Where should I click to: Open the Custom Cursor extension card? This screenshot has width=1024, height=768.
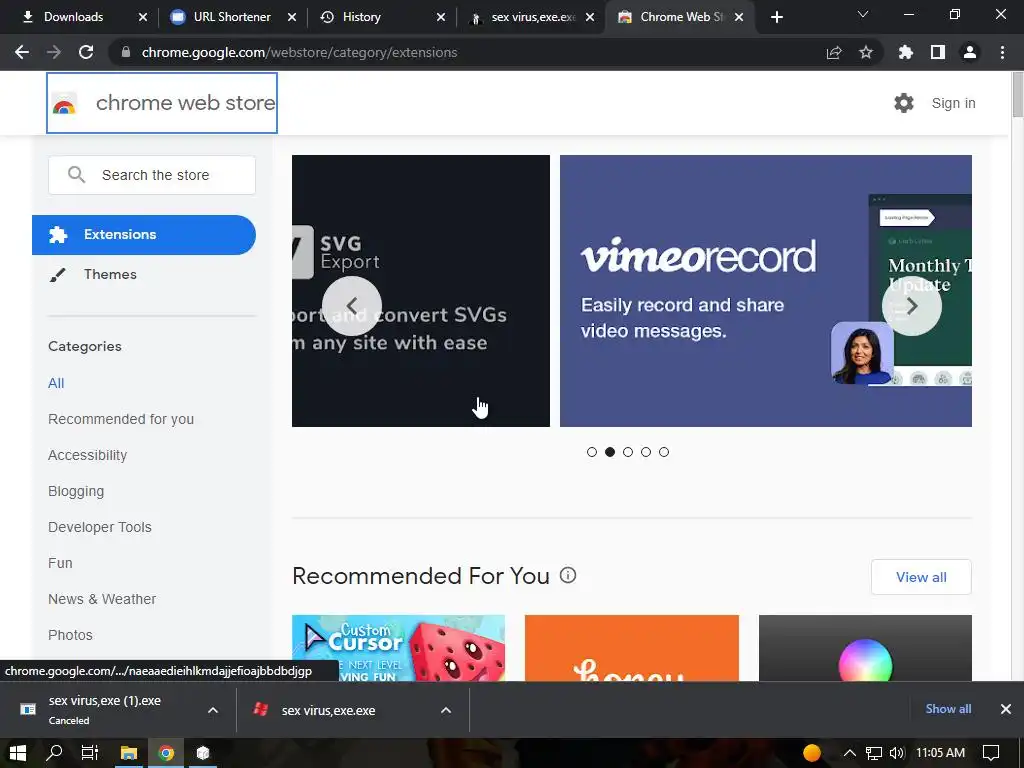tap(398, 648)
